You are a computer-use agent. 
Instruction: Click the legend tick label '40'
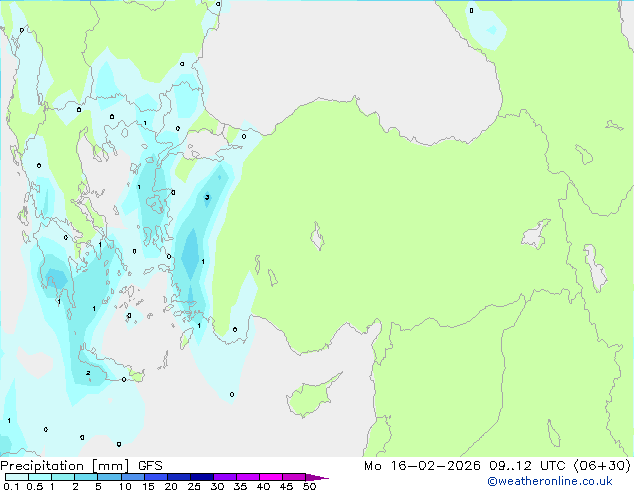[x=263, y=486]
